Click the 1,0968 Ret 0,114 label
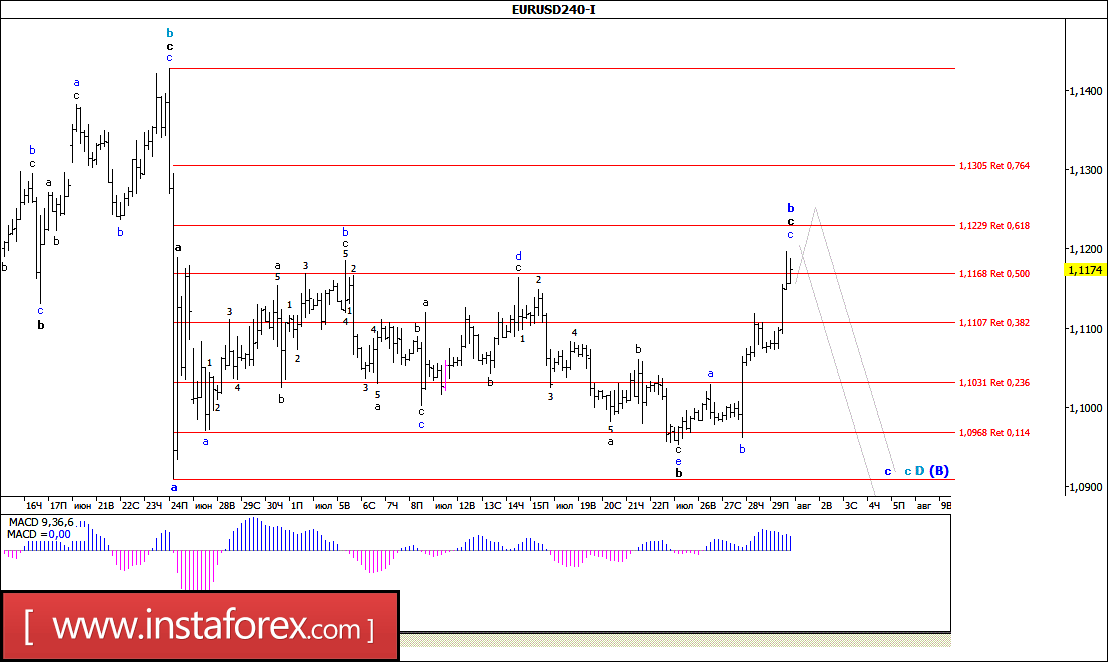The width and height of the screenshot is (1108, 662). [x=994, y=432]
